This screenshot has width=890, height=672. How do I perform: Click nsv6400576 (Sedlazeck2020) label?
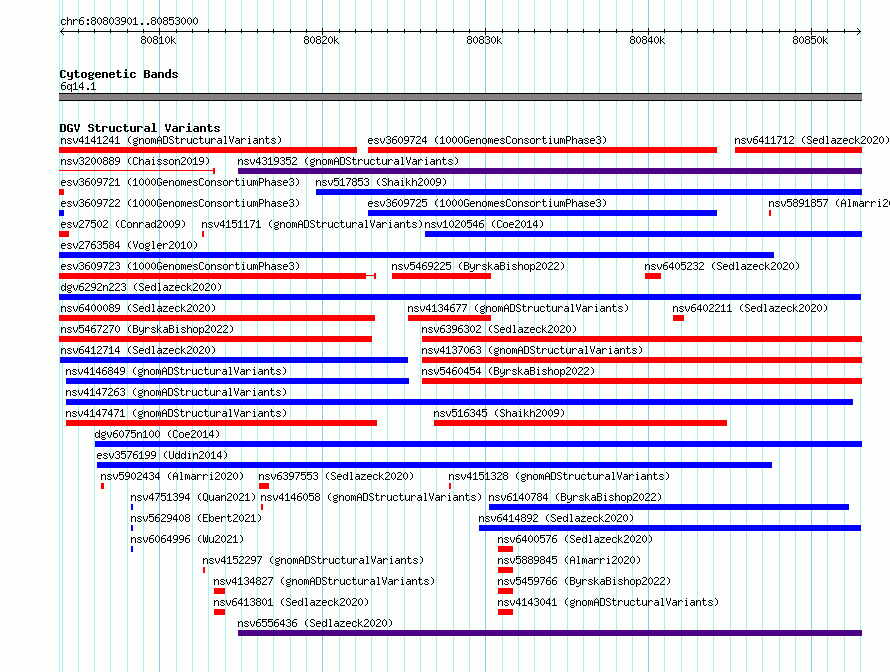(x=575, y=539)
